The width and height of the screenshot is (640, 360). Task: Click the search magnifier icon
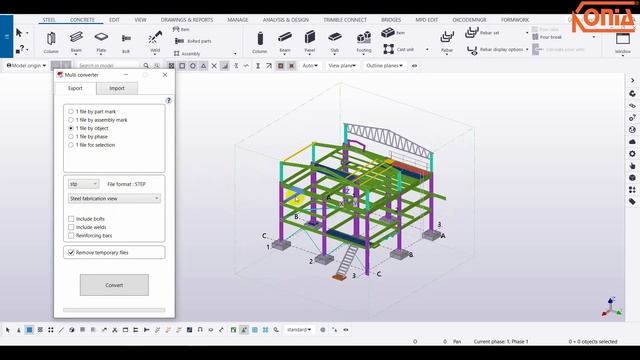click(x=146, y=66)
